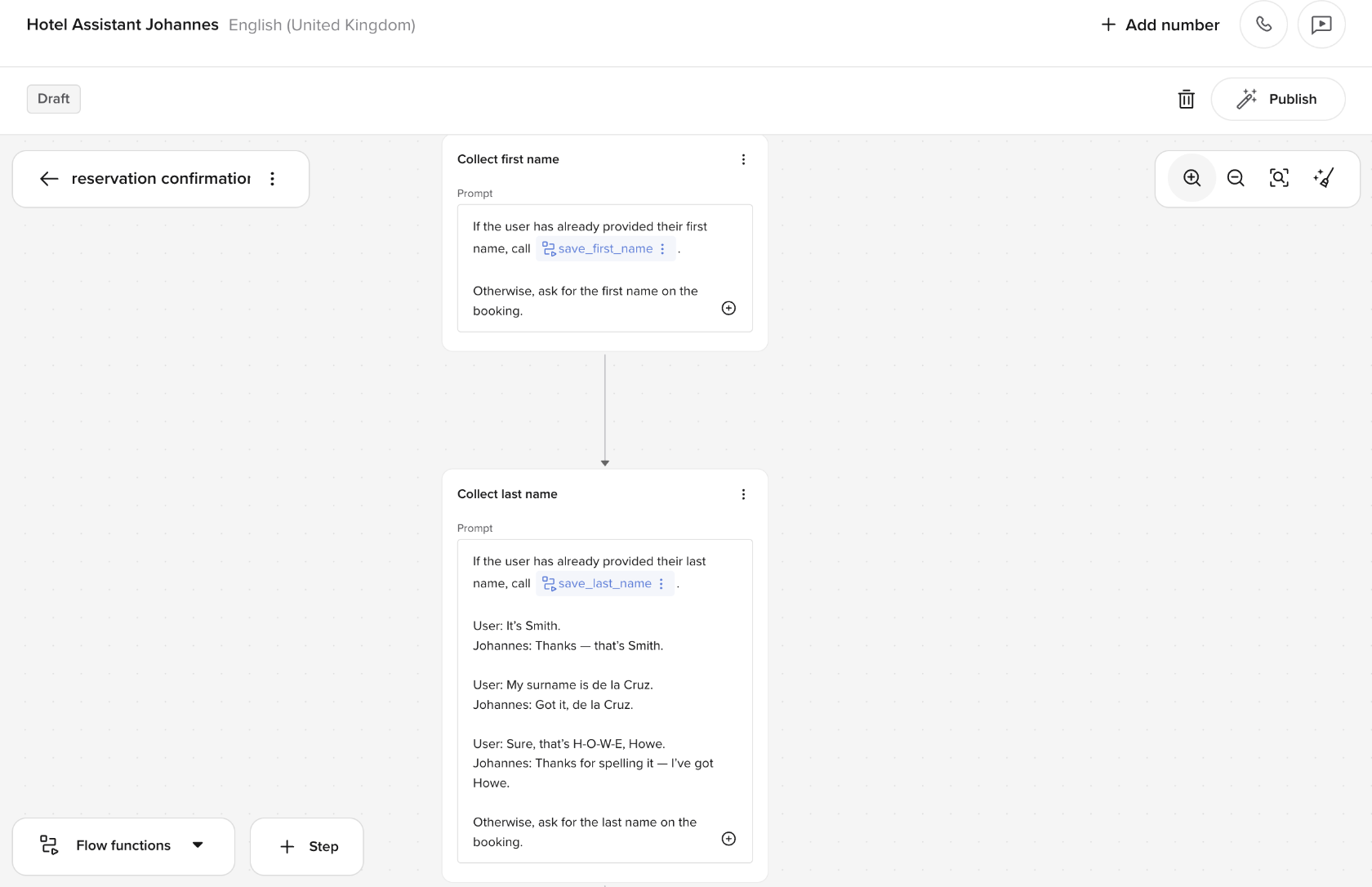Add a new Step
This screenshot has width=1372, height=887.
[307, 846]
